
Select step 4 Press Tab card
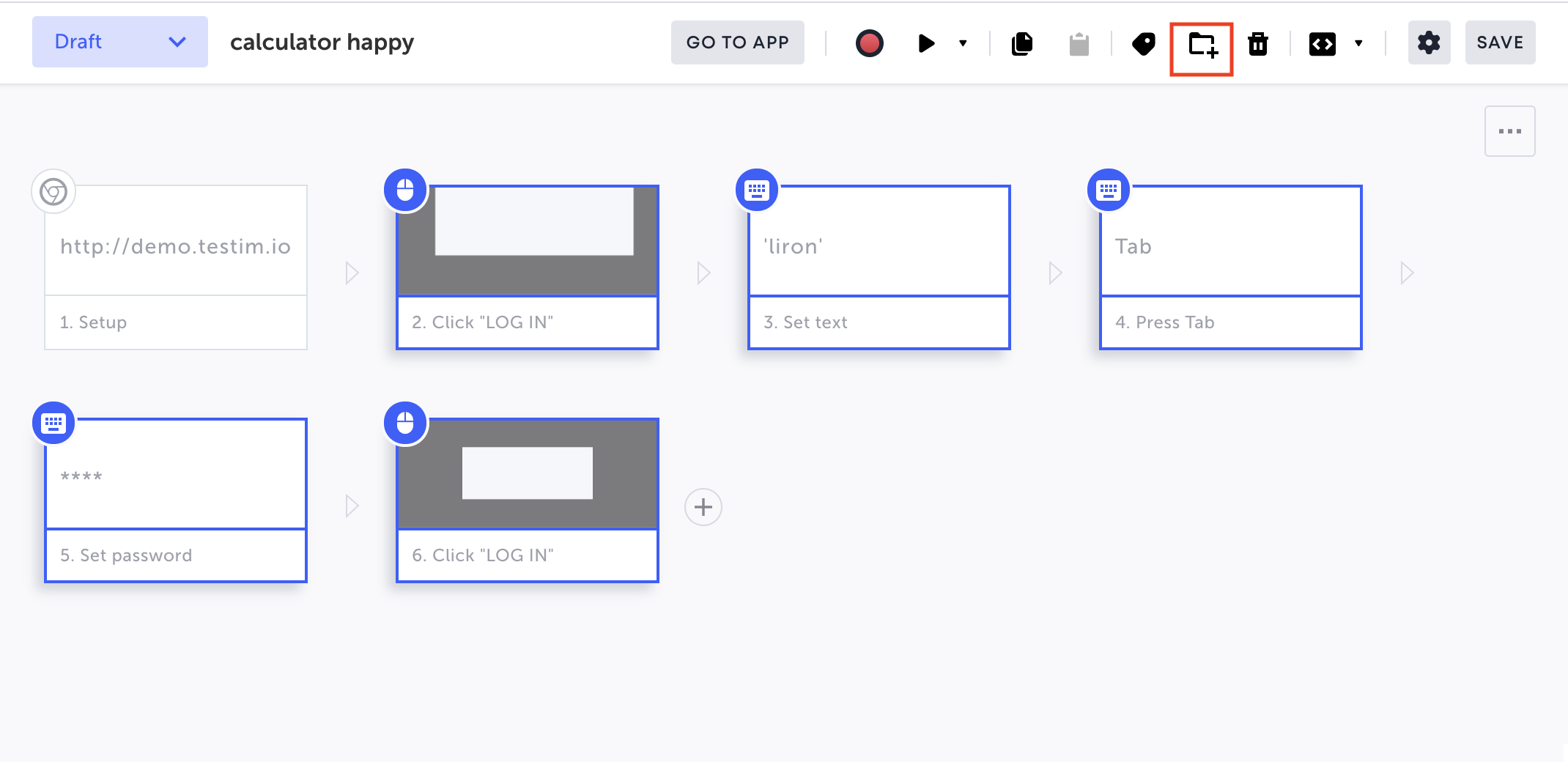1231,267
